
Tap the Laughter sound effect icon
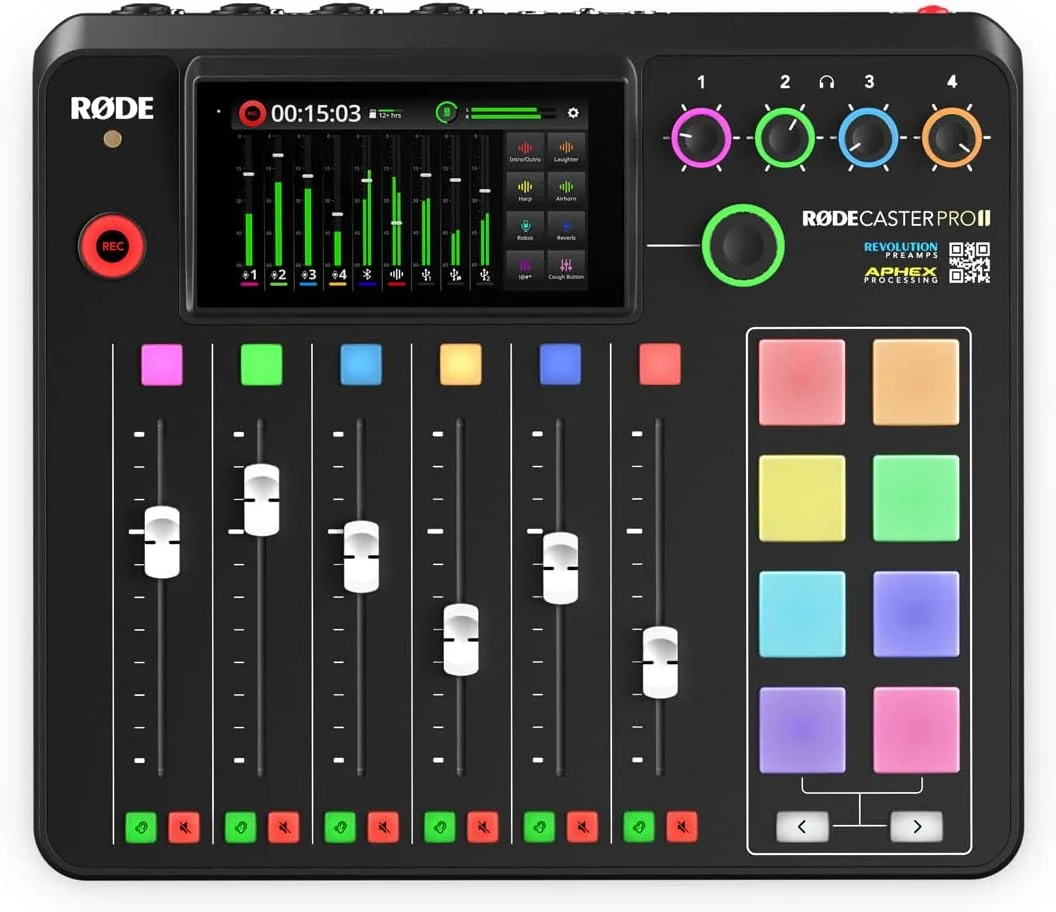click(x=566, y=148)
